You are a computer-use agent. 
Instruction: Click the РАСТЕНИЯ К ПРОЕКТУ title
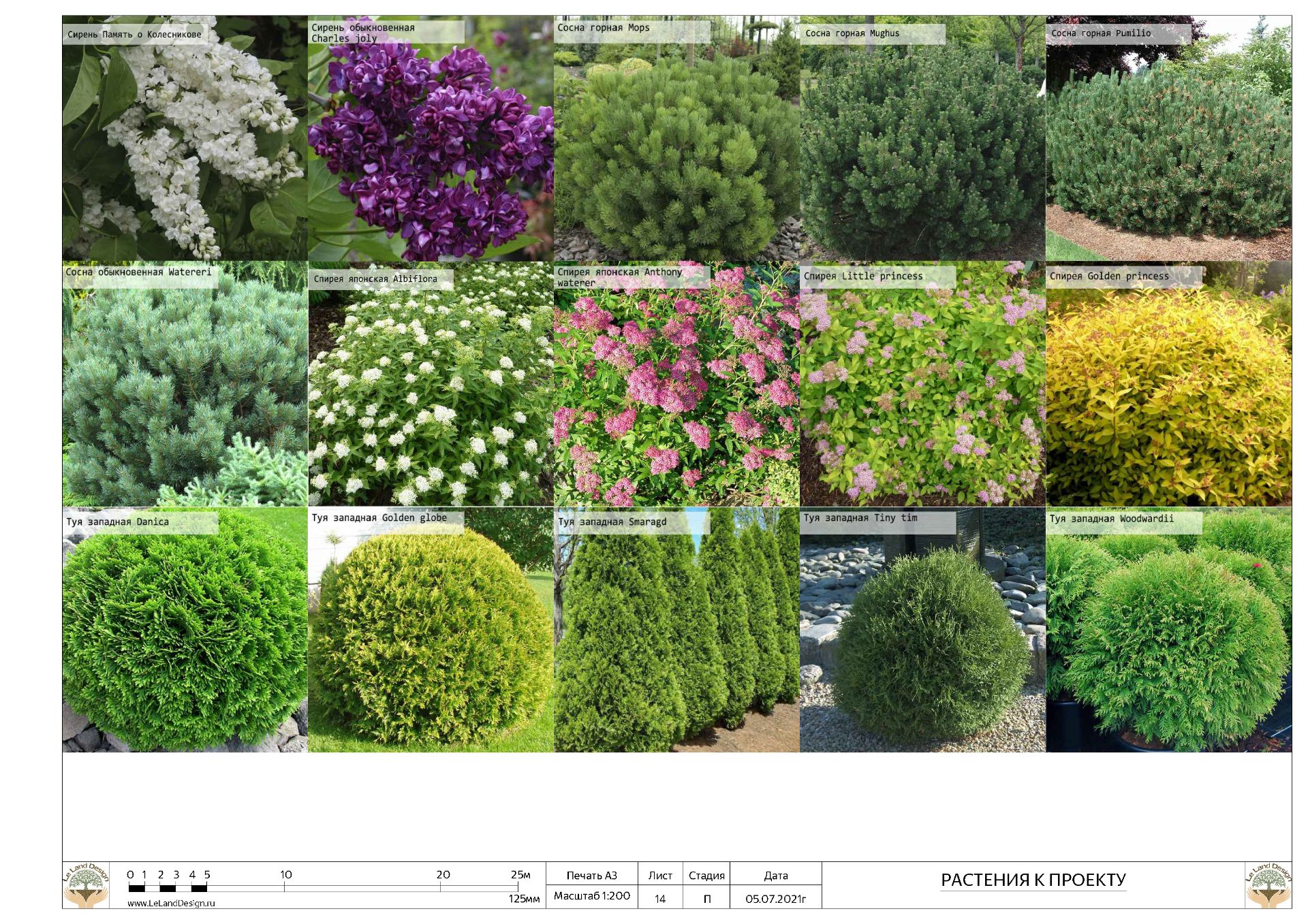(1033, 880)
